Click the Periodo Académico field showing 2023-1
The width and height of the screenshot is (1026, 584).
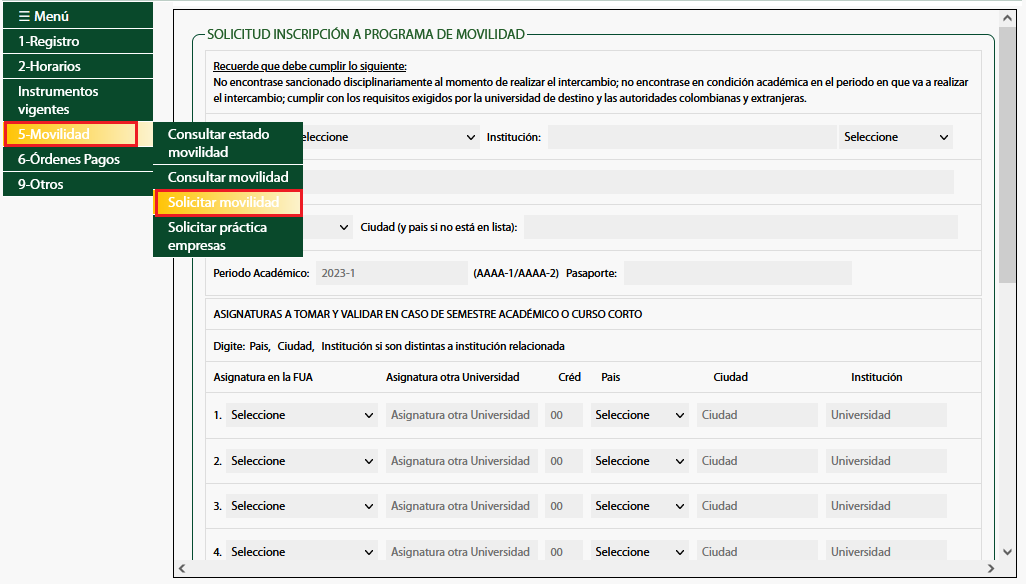click(392, 273)
